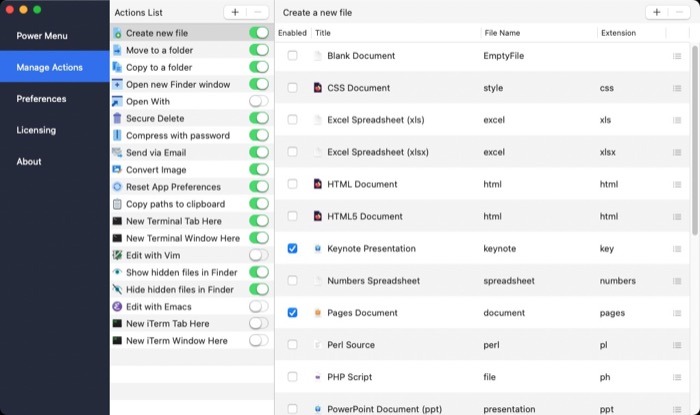Open the Preferences sidebar section
Screen dimensions: 700x415
[x=41, y=99]
